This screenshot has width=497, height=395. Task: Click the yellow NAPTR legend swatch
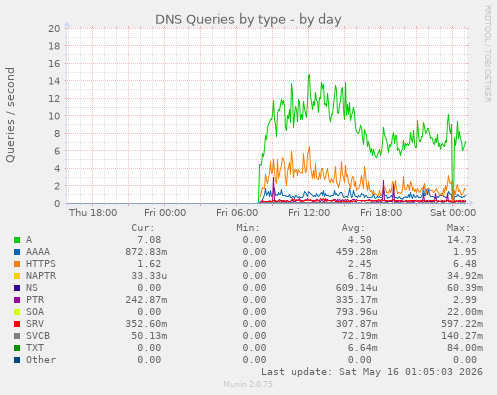pyautogui.click(x=17, y=276)
